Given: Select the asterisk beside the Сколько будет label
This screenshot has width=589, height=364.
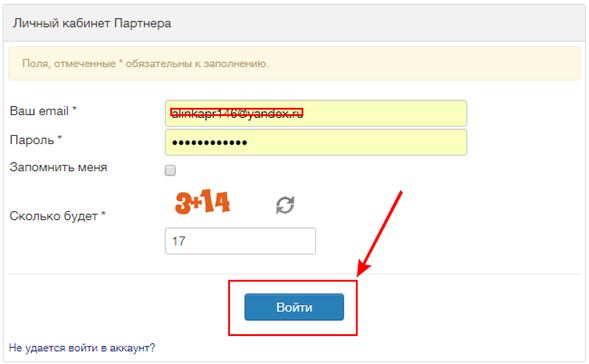Looking at the screenshot, I should [x=103, y=214].
